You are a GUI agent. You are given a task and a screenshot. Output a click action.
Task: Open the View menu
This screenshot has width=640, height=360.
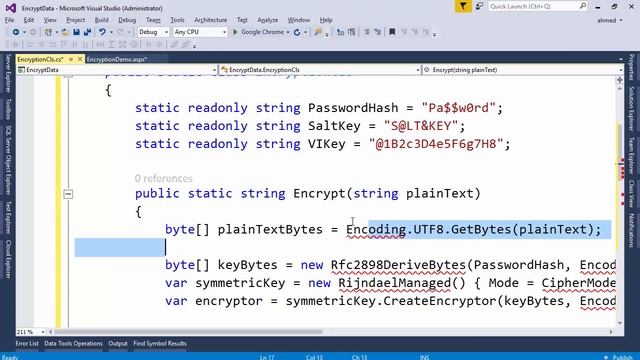coord(50,20)
